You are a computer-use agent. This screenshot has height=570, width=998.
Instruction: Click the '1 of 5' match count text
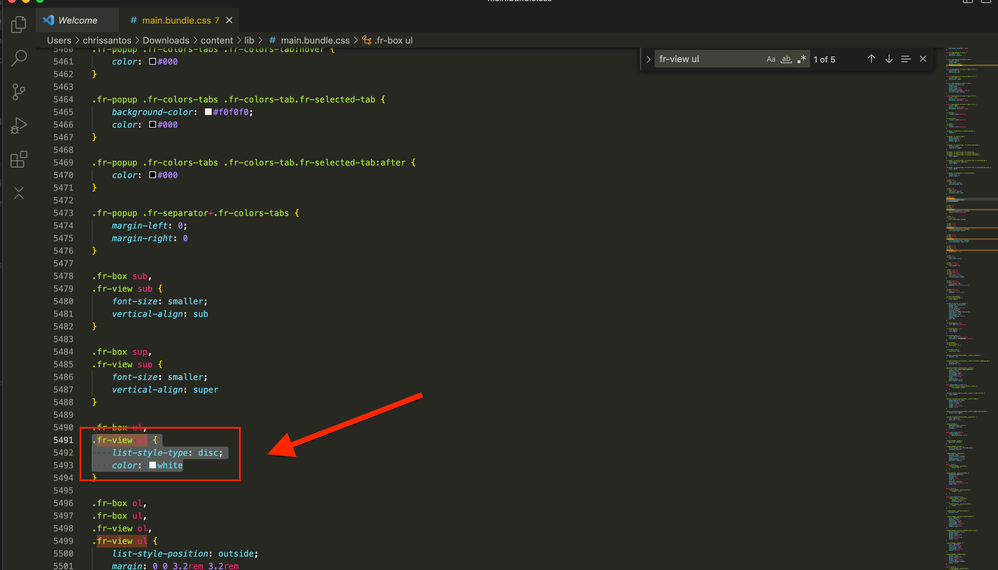[824, 59]
